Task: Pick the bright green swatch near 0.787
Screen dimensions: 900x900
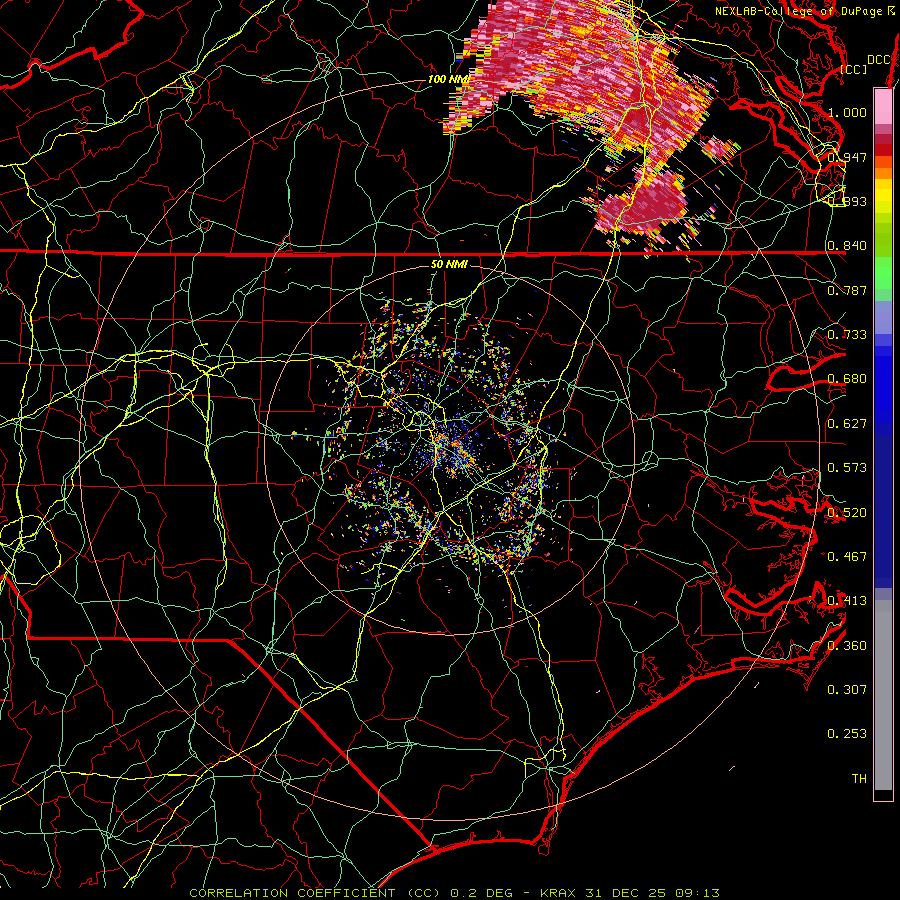Action: coord(883,273)
